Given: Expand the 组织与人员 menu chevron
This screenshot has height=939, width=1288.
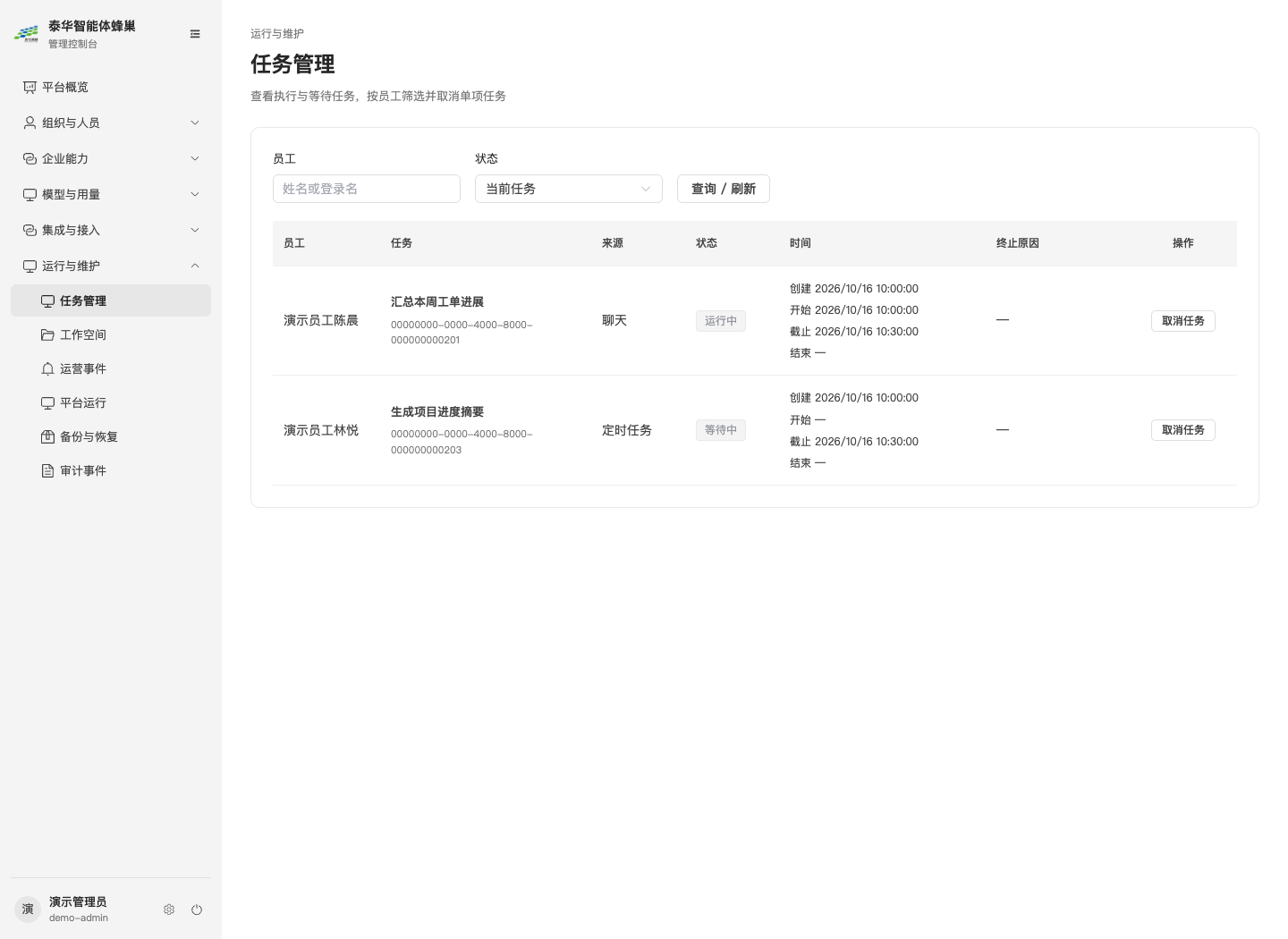Looking at the screenshot, I should coord(195,123).
